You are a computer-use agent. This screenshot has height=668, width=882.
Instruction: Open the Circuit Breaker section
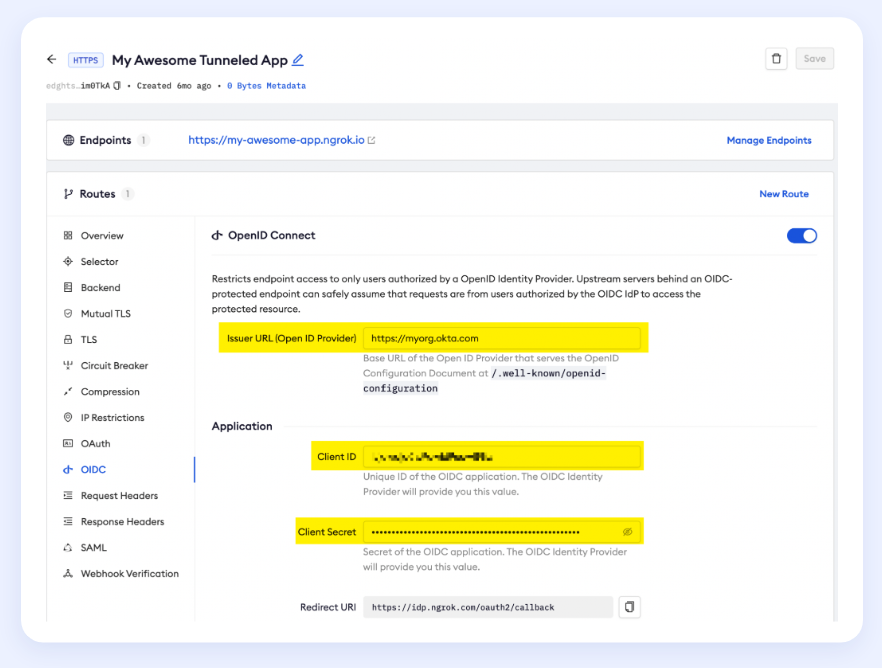pyautogui.click(x=114, y=365)
